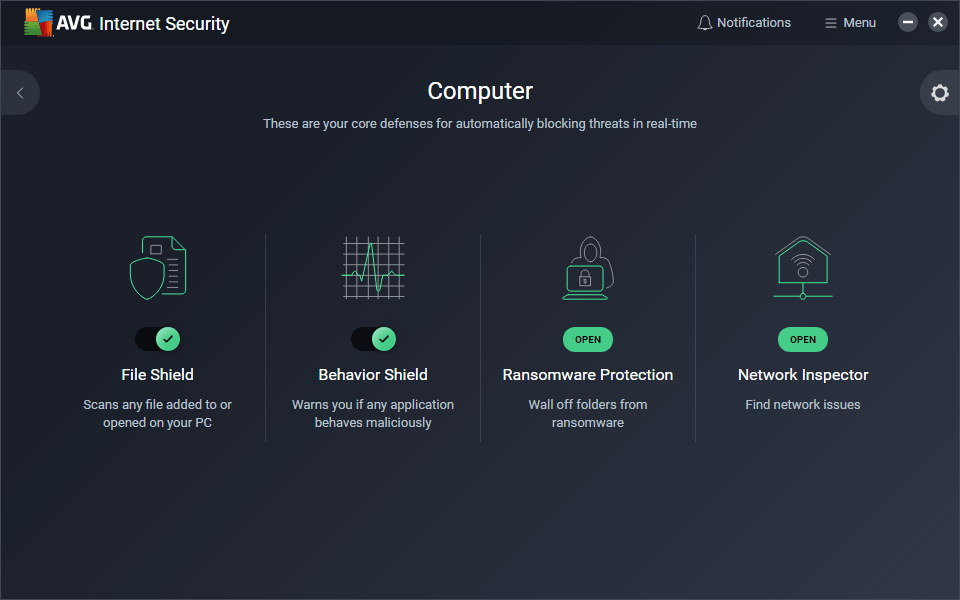Click the Behavior Shield heartbeat graph icon
Screen dimensions: 960x600
pos(373,267)
